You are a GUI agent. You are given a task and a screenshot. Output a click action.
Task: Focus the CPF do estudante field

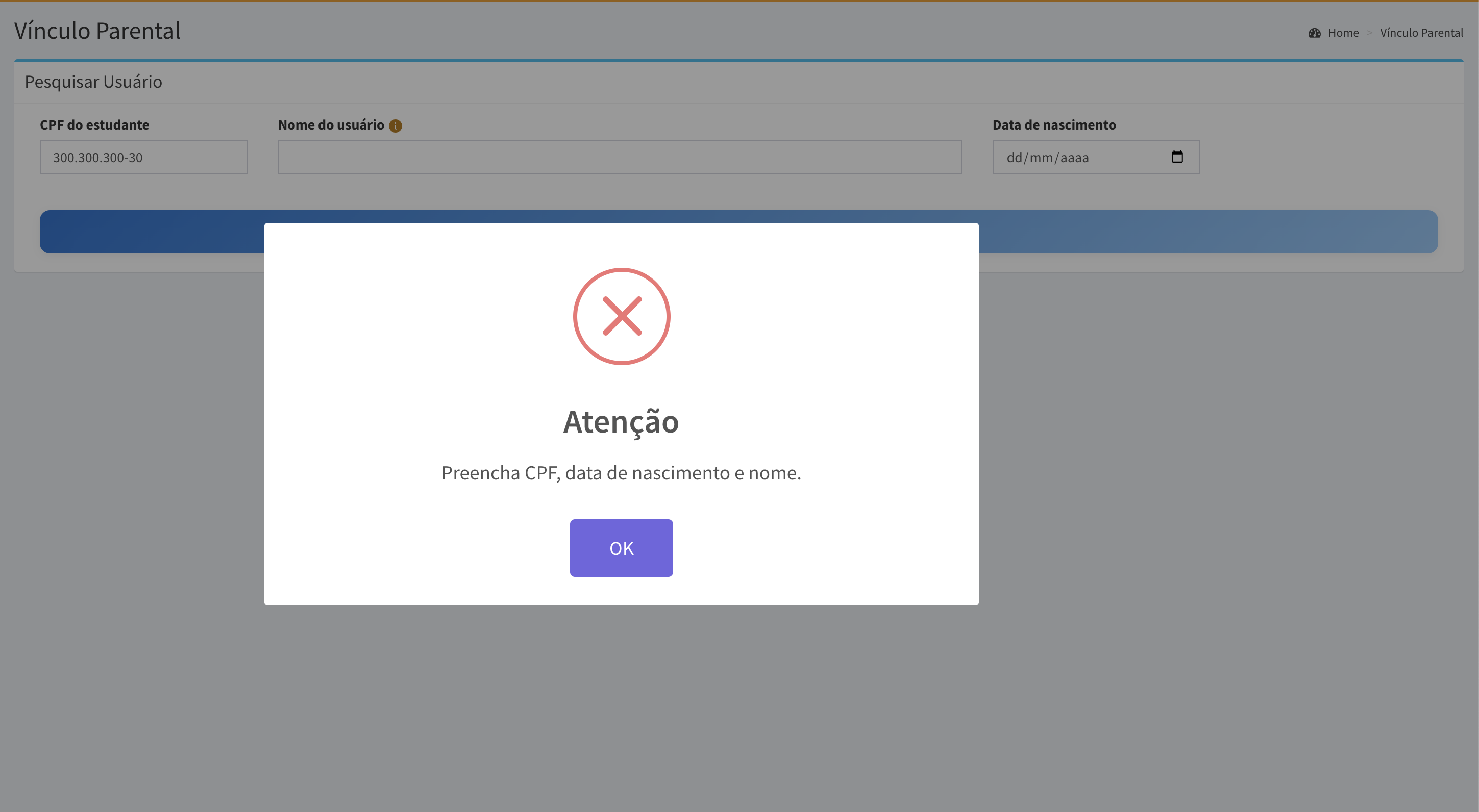(143, 157)
